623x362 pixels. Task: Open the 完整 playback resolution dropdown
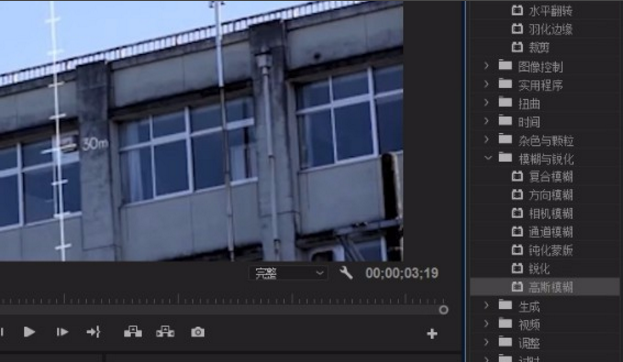[x=288, y=273]
